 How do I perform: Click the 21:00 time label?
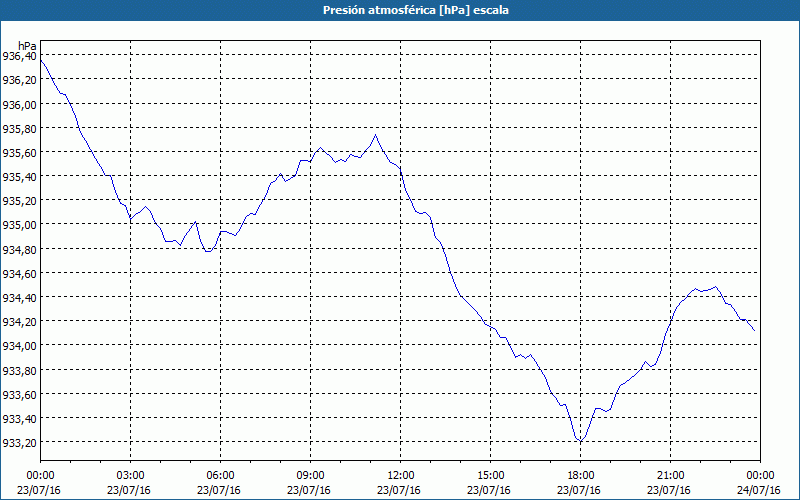point(670,476)
